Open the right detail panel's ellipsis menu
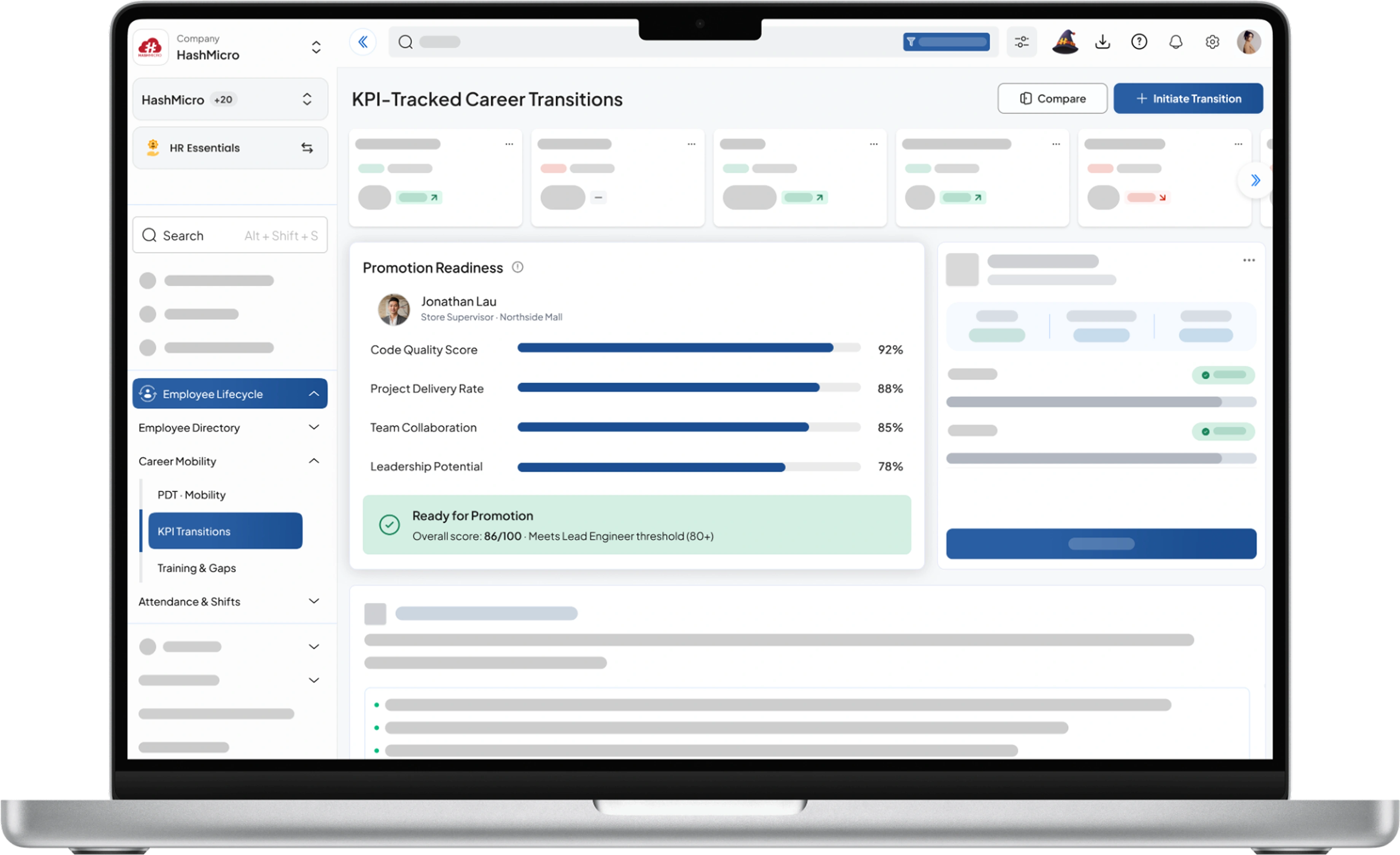Viewport: 1400px width, 855px height. tap(1249, 260)
